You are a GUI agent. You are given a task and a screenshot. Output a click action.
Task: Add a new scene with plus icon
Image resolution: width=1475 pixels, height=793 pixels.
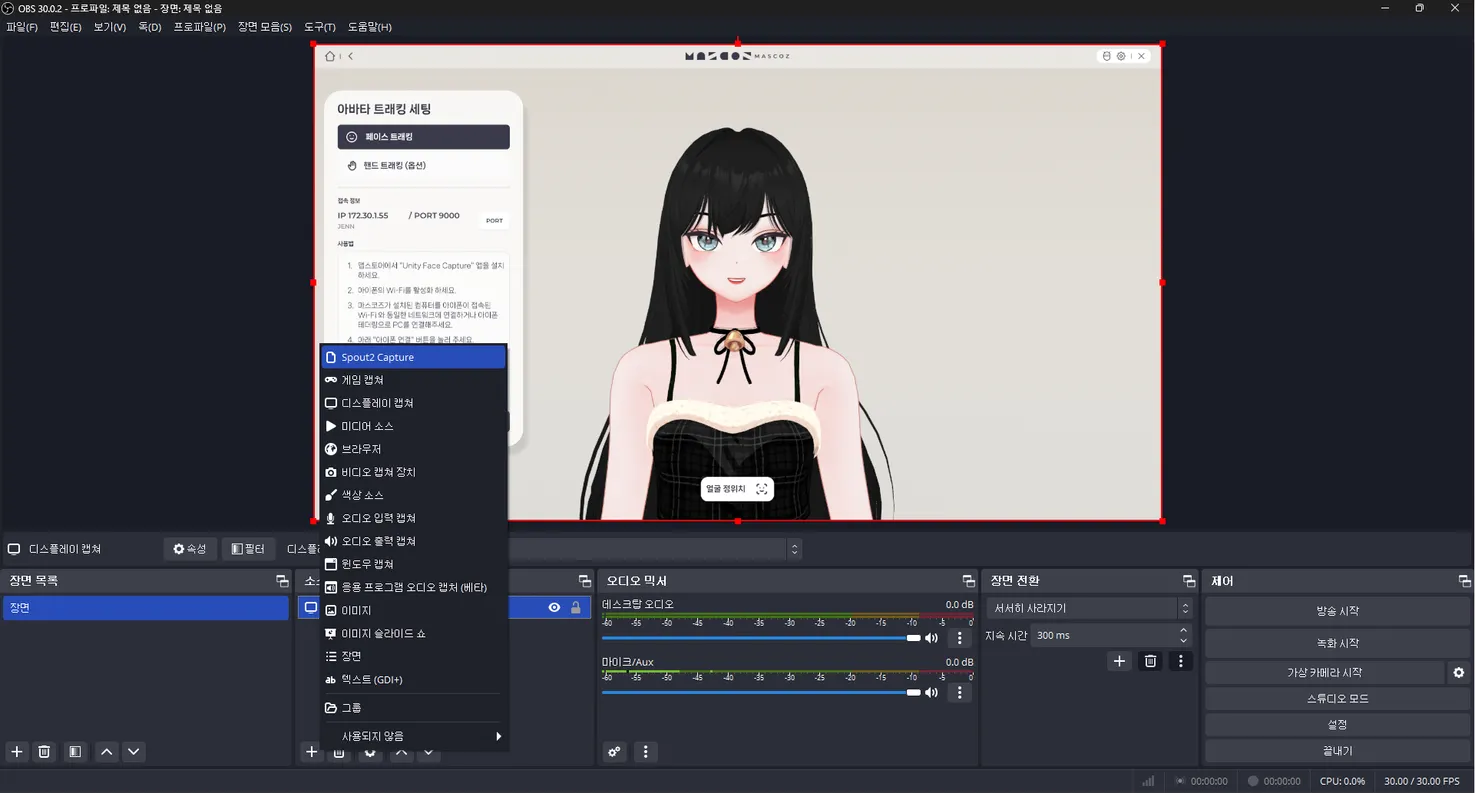pos(16,752)
